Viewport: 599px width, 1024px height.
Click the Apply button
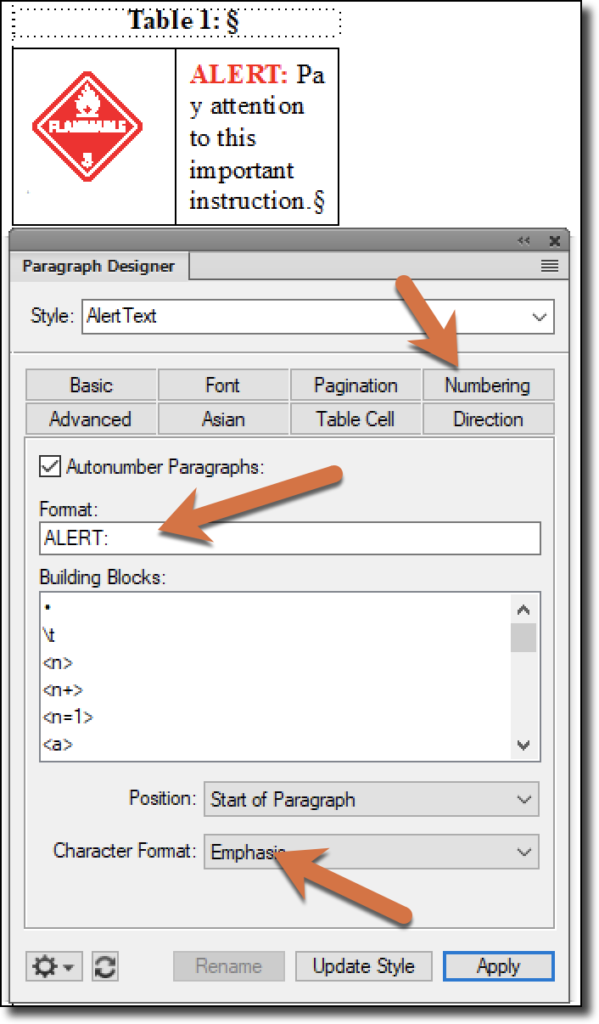498,966
